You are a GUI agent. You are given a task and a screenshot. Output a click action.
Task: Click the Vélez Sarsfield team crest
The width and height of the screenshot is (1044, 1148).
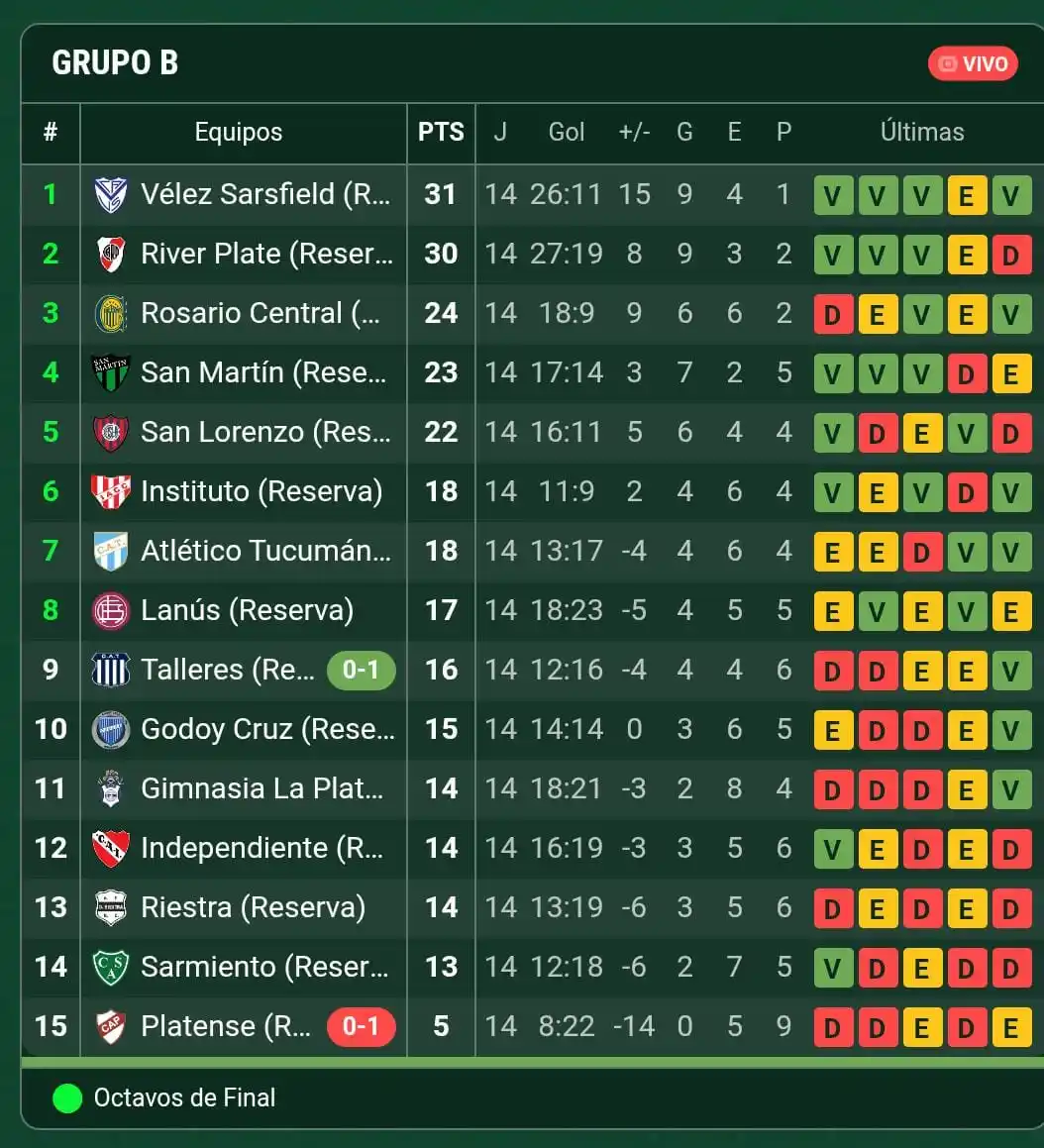(111, 195)
